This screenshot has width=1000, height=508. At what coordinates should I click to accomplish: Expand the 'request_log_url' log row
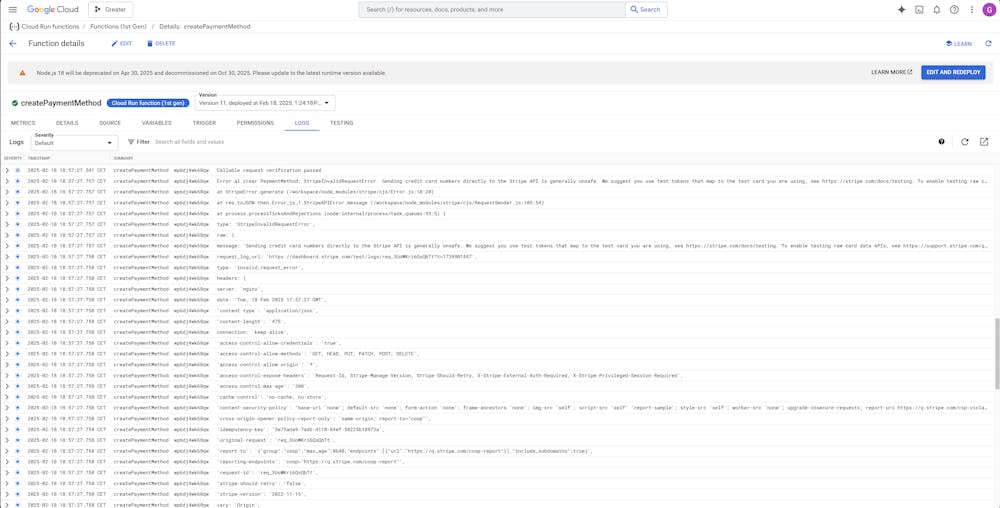(7, 256)
